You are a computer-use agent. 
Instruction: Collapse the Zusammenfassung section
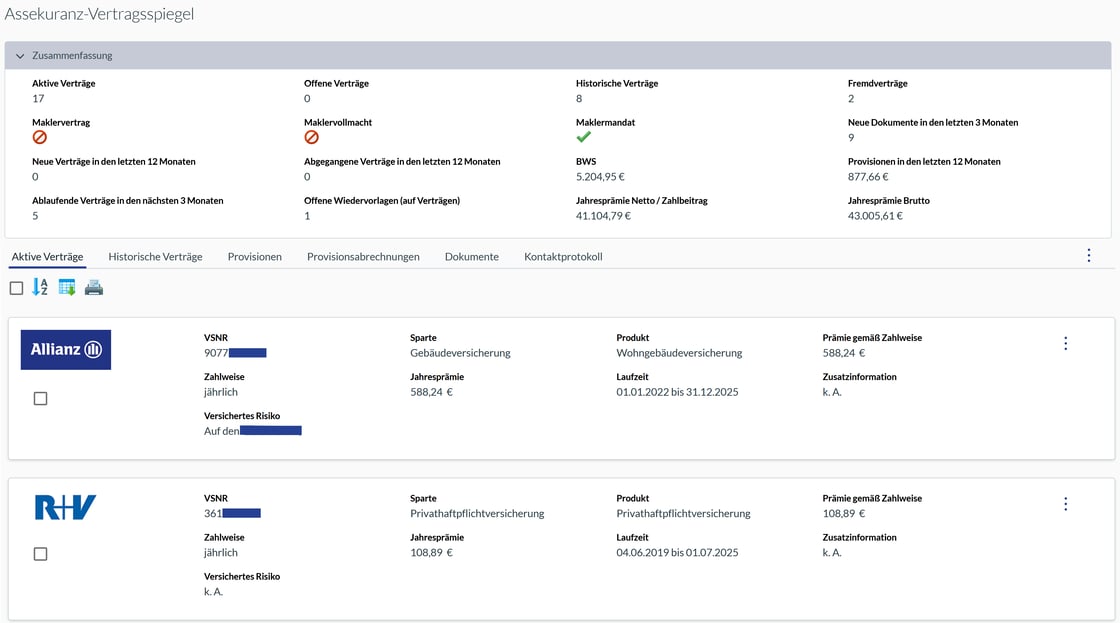point(20,56)
